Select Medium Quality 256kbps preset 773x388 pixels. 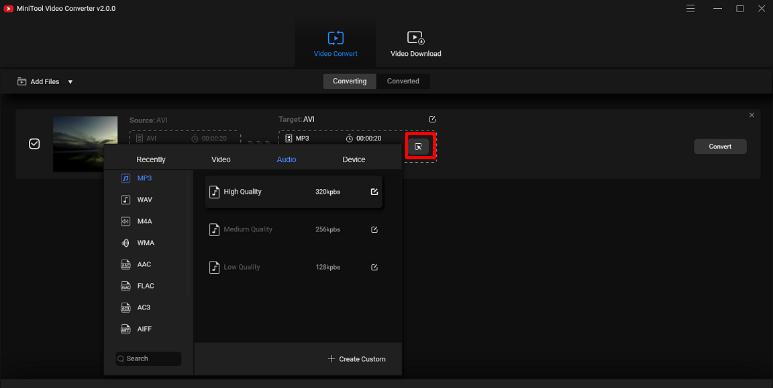(x=293, y=230)
